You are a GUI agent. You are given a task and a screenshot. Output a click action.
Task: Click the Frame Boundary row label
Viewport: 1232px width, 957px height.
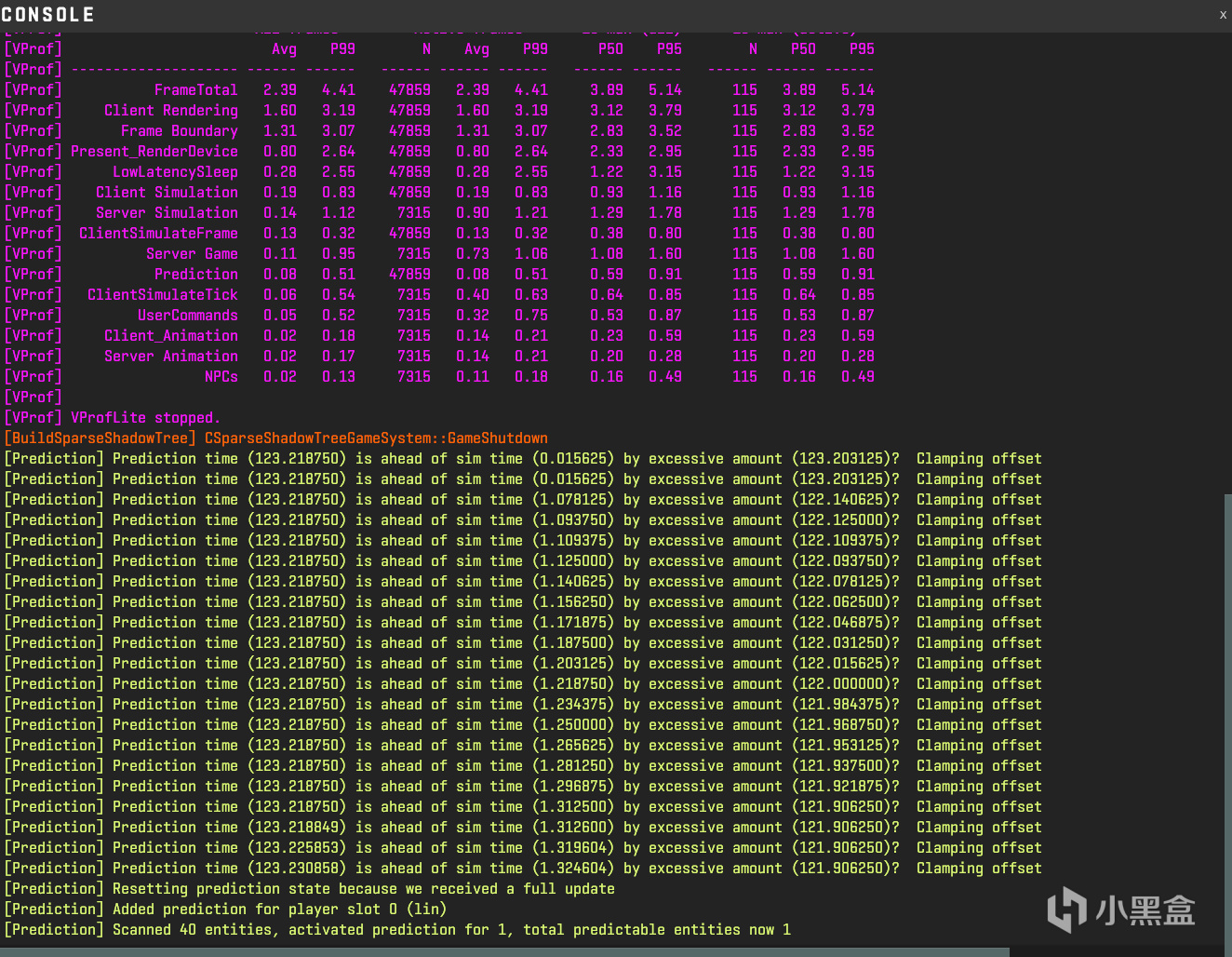click(180, 131)
